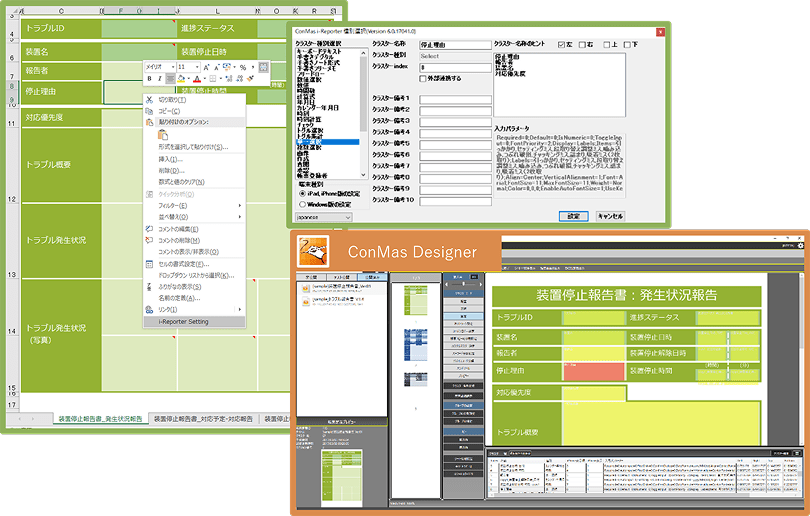Expand the フィルター submenu arrow
The width and height of the screenshot is (810, 516).
coord(240,206)
